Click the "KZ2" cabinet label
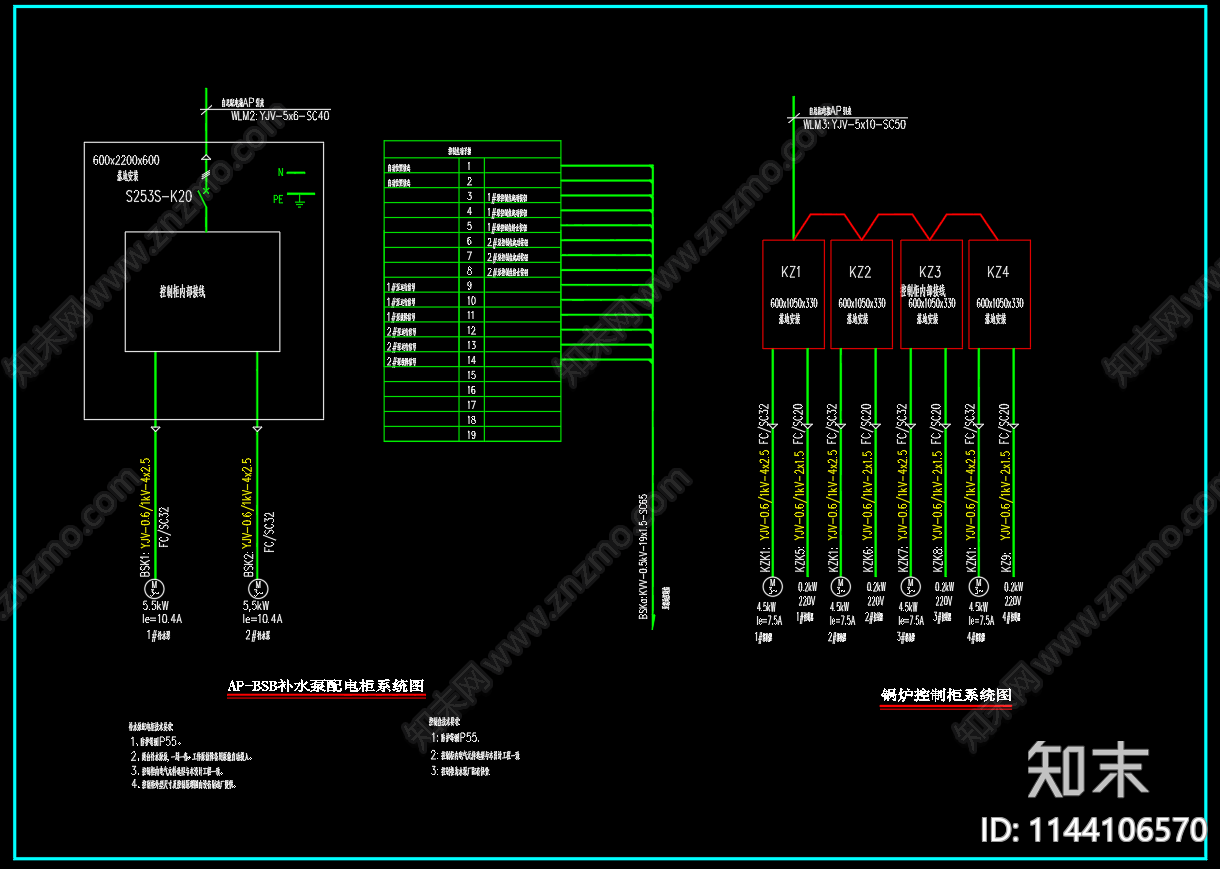The image size is (1220, 869). (x=860, y=272)
